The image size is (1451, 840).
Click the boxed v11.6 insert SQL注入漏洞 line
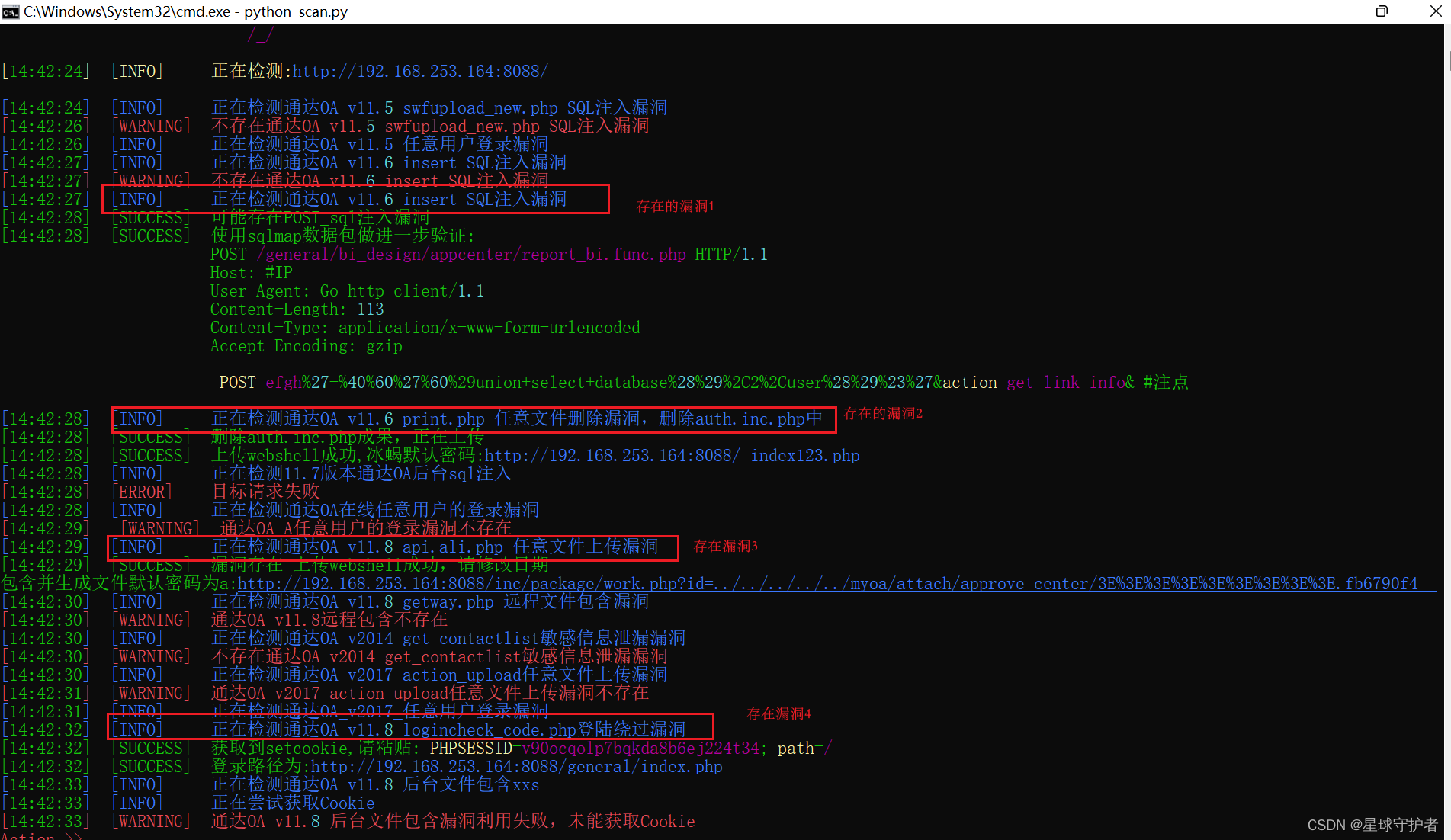[x=389, y=199]
